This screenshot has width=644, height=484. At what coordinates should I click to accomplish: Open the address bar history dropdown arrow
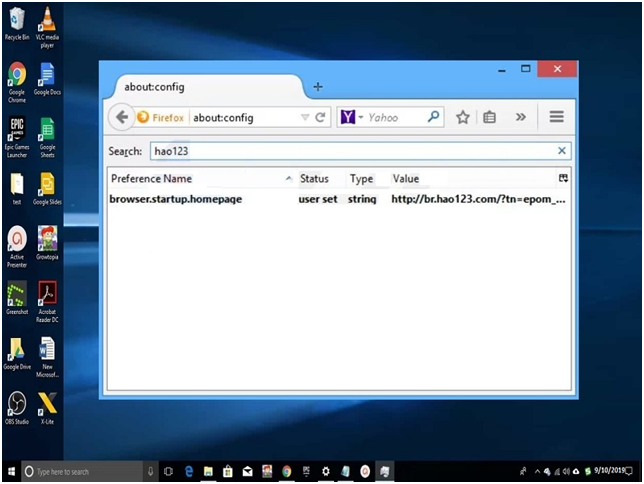click(305, 118)
